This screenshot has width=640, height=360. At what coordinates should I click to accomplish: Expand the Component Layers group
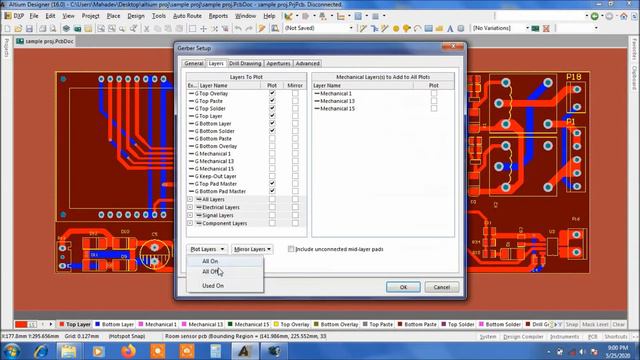[190, 224]
